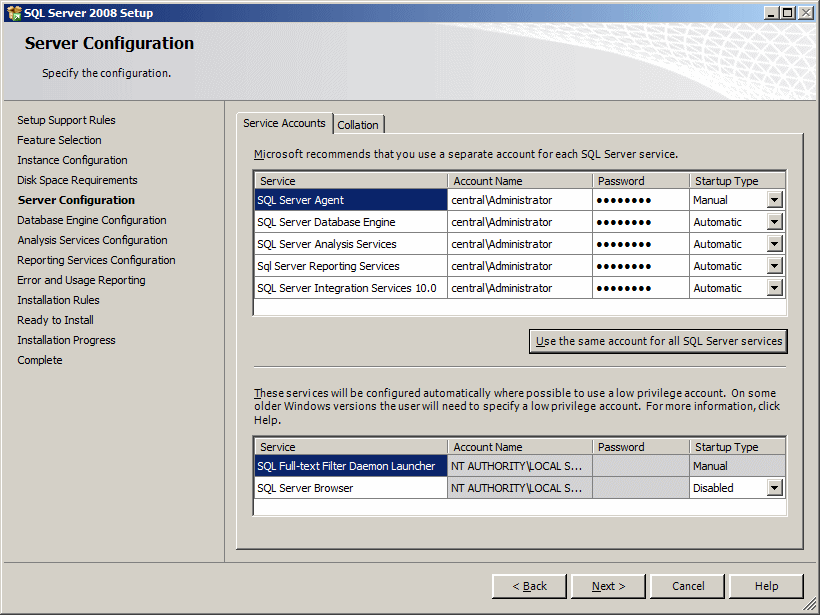Image resolution: width=820 pixels, height=615 pixels.
Task: Click the SQL Server Setup title bar icon
Action: click(x=14, y=13)
